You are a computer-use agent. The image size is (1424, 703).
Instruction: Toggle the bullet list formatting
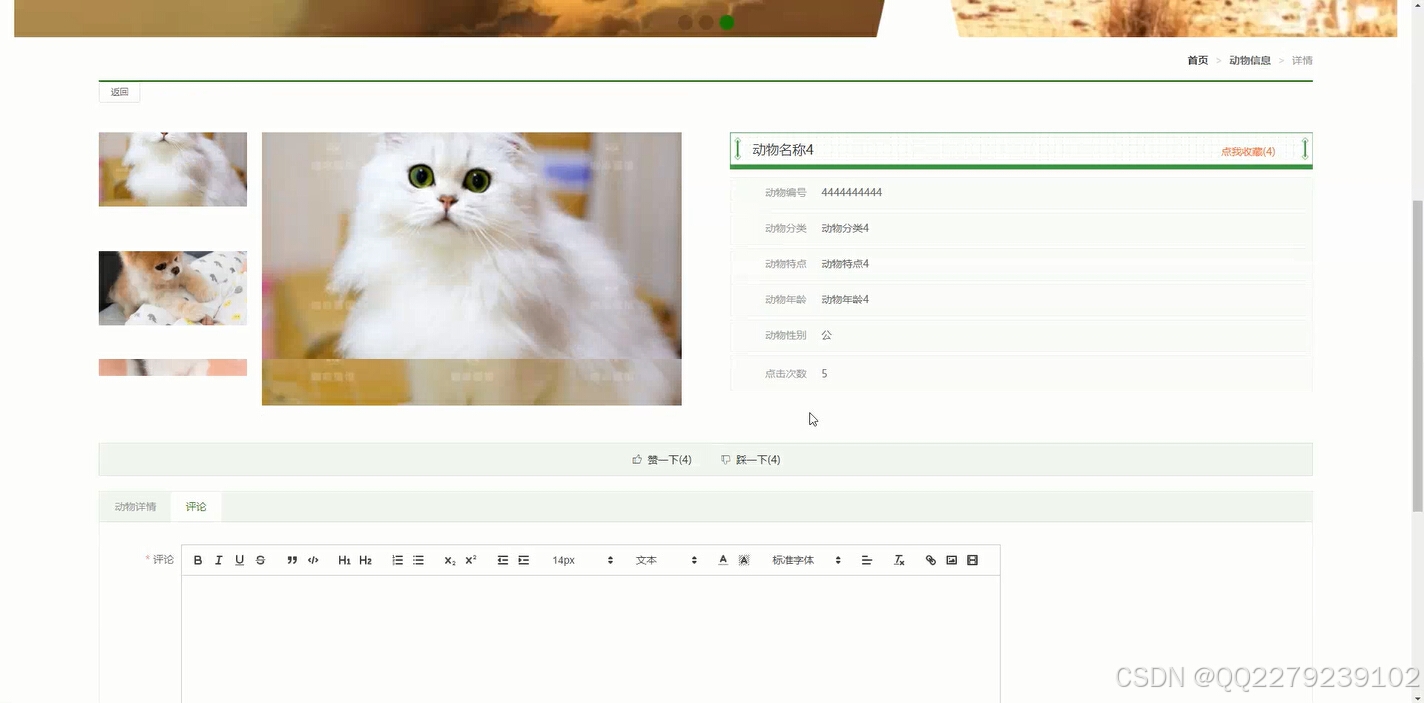pyautogui.click(x=418, y=559)
